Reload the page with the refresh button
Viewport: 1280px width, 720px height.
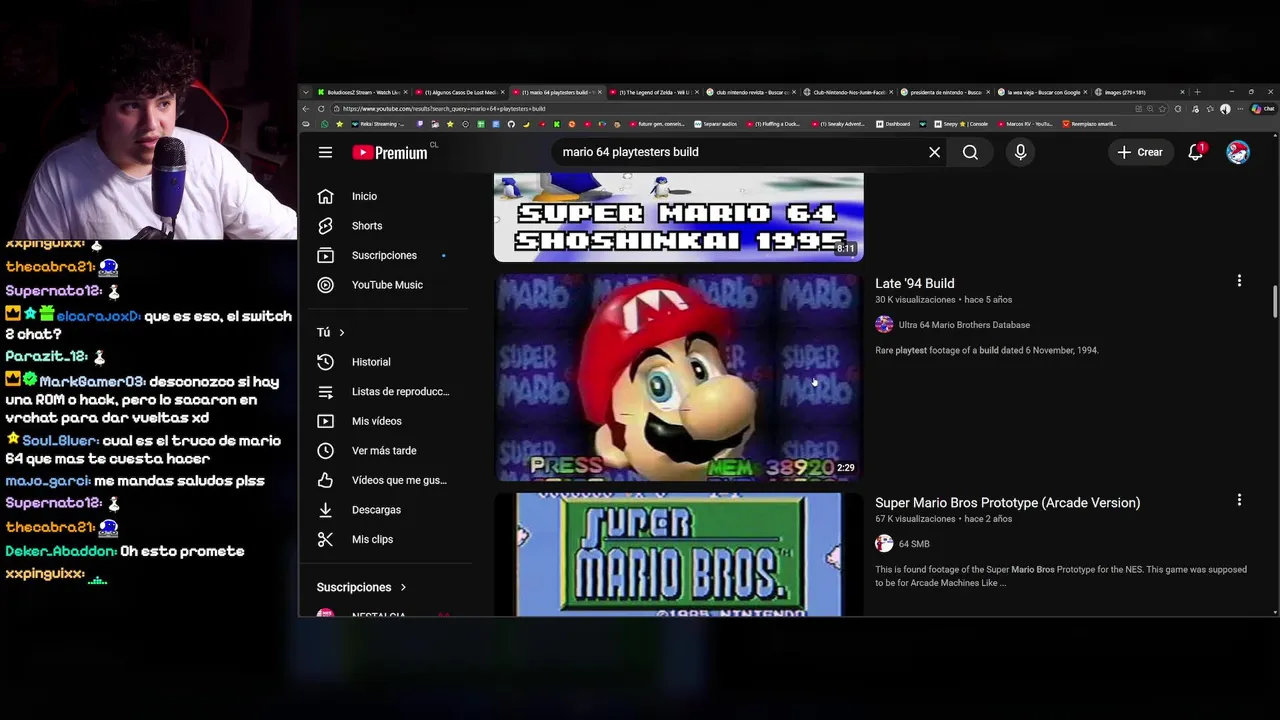click(x=321, y=108)
